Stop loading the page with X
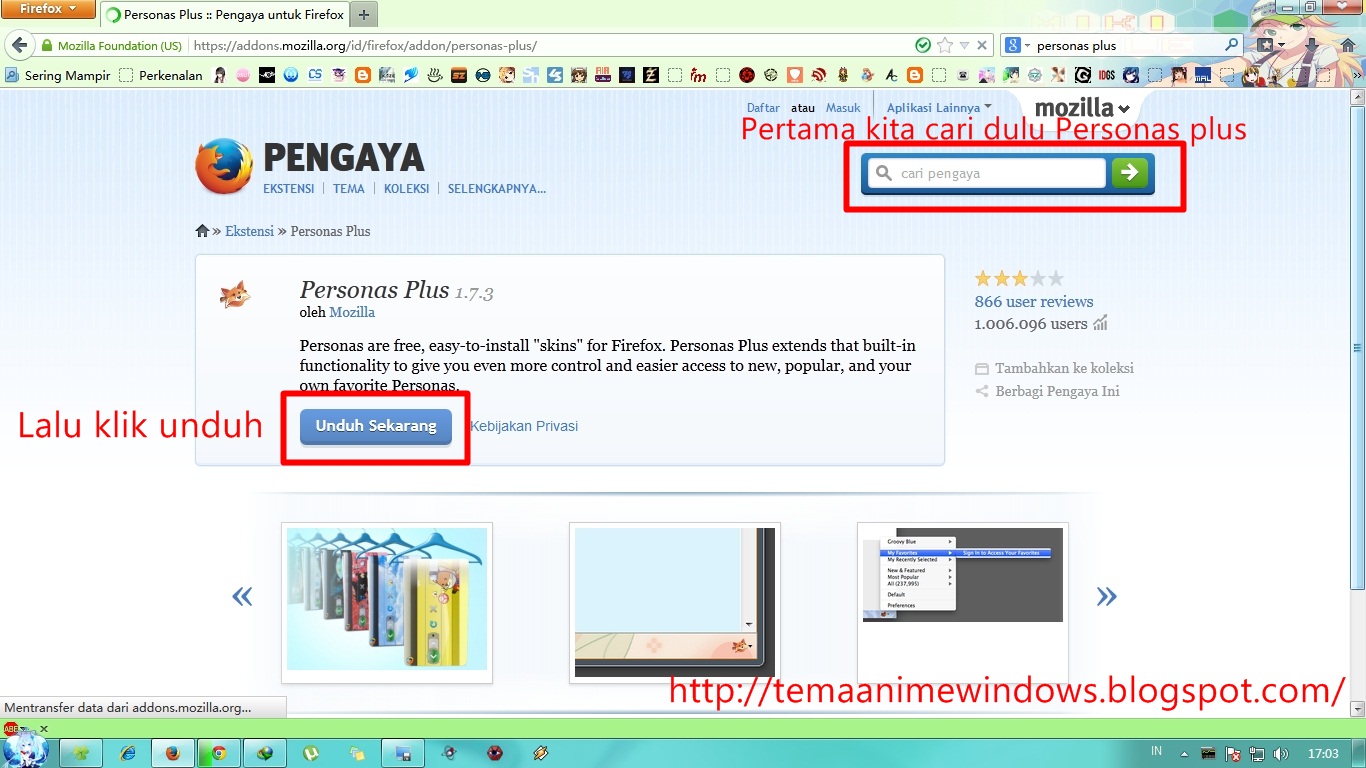The image size is (1366, 768). pos(982,45)
